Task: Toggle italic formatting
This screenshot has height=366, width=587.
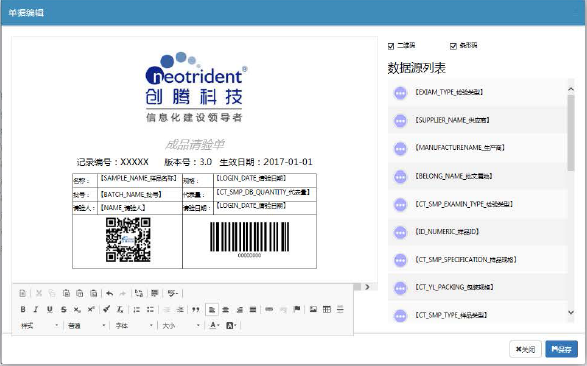Action: 36,309
